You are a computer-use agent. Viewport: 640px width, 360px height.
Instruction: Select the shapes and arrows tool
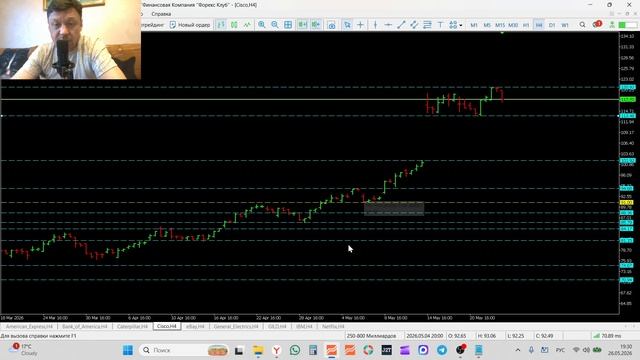coord(453,25)
